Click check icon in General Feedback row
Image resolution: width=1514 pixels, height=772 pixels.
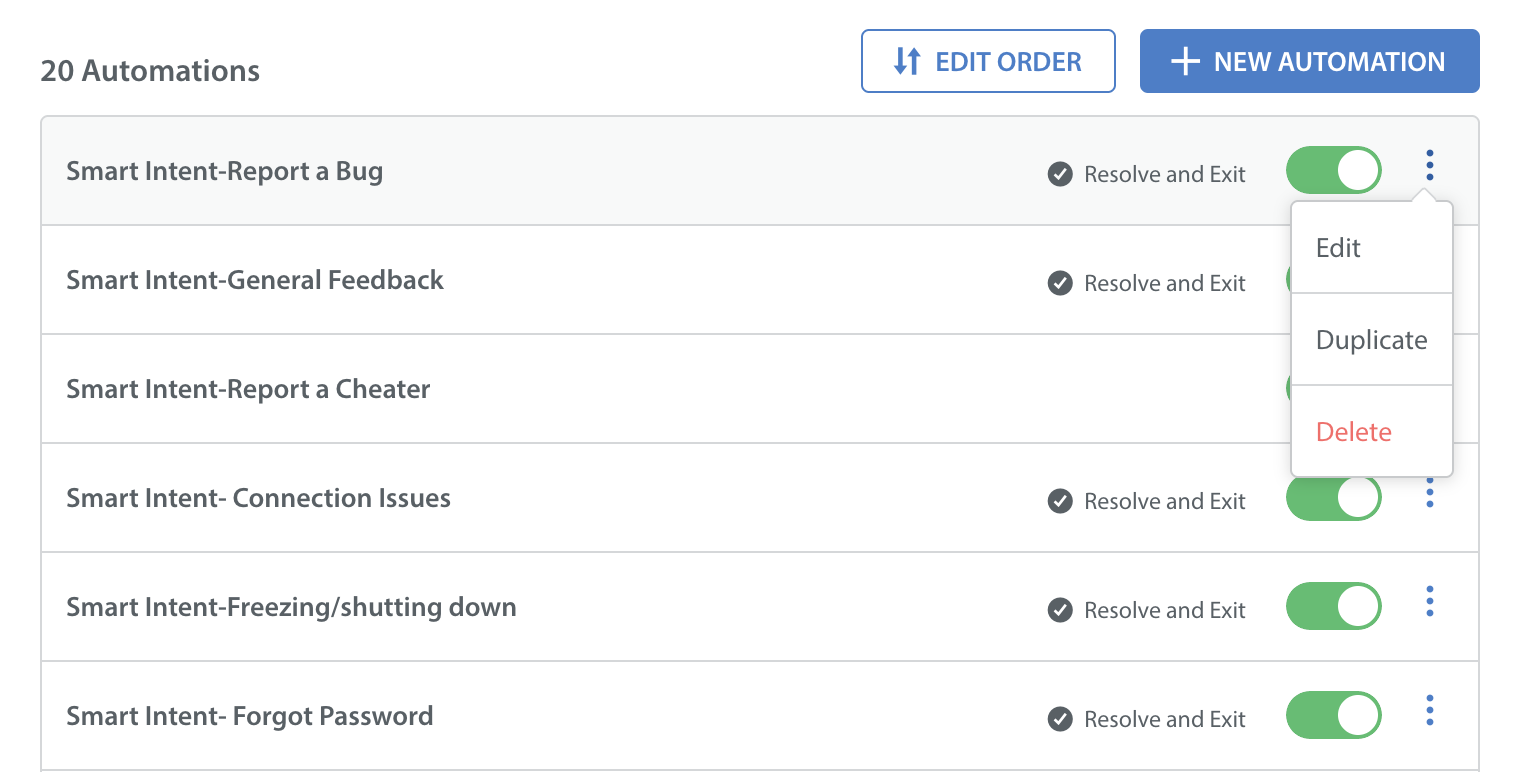point(1060,283)
